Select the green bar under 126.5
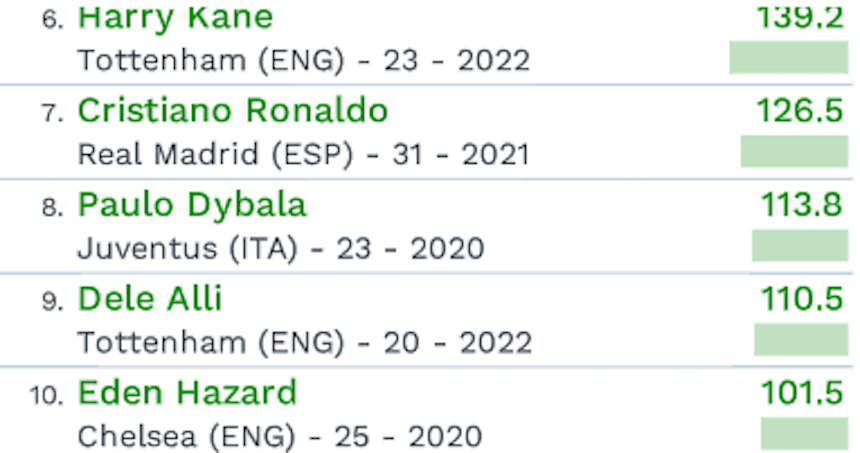 click(x=794, y=152)
